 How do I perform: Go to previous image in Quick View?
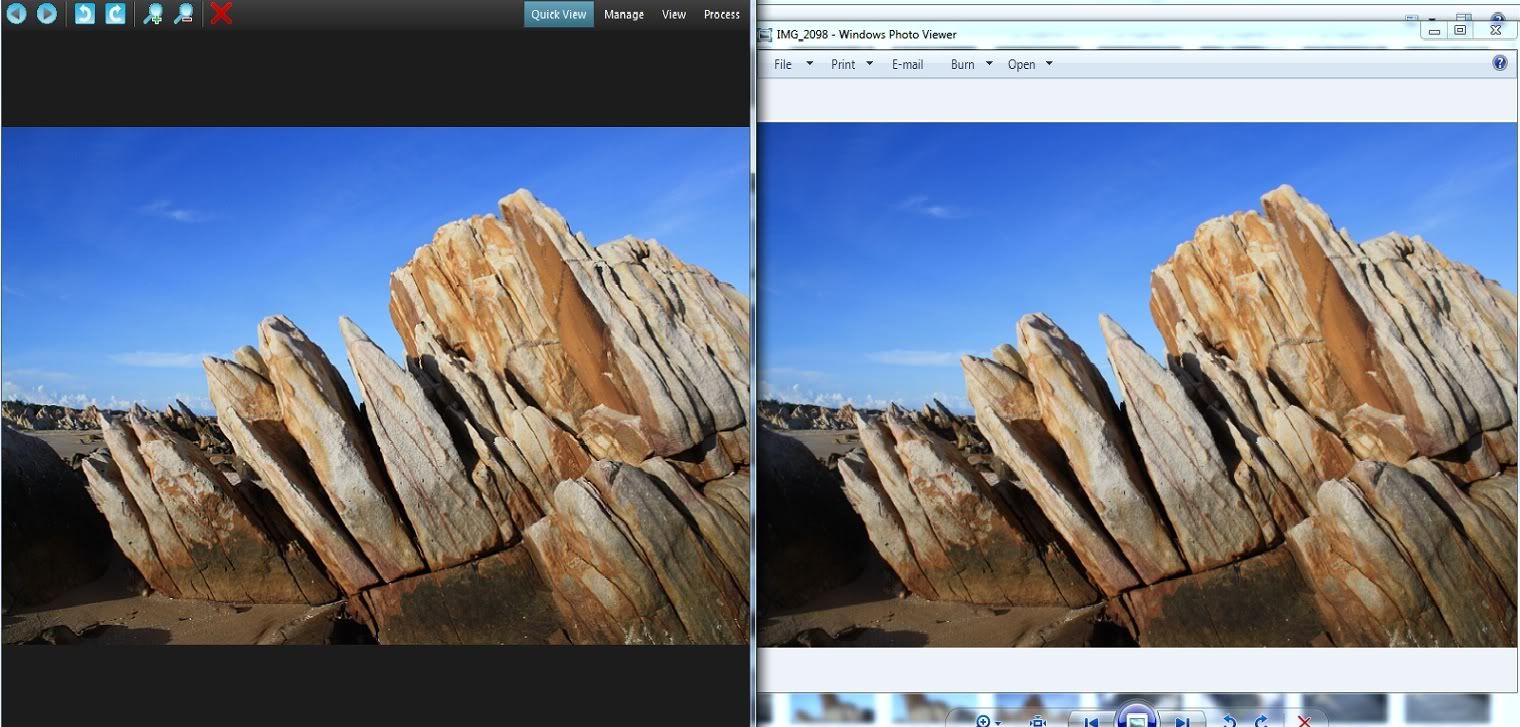[17, 14]
